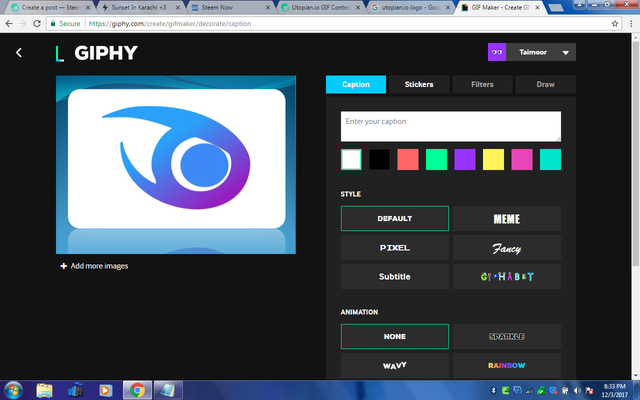Select the purple caption color

coord(465,160)
